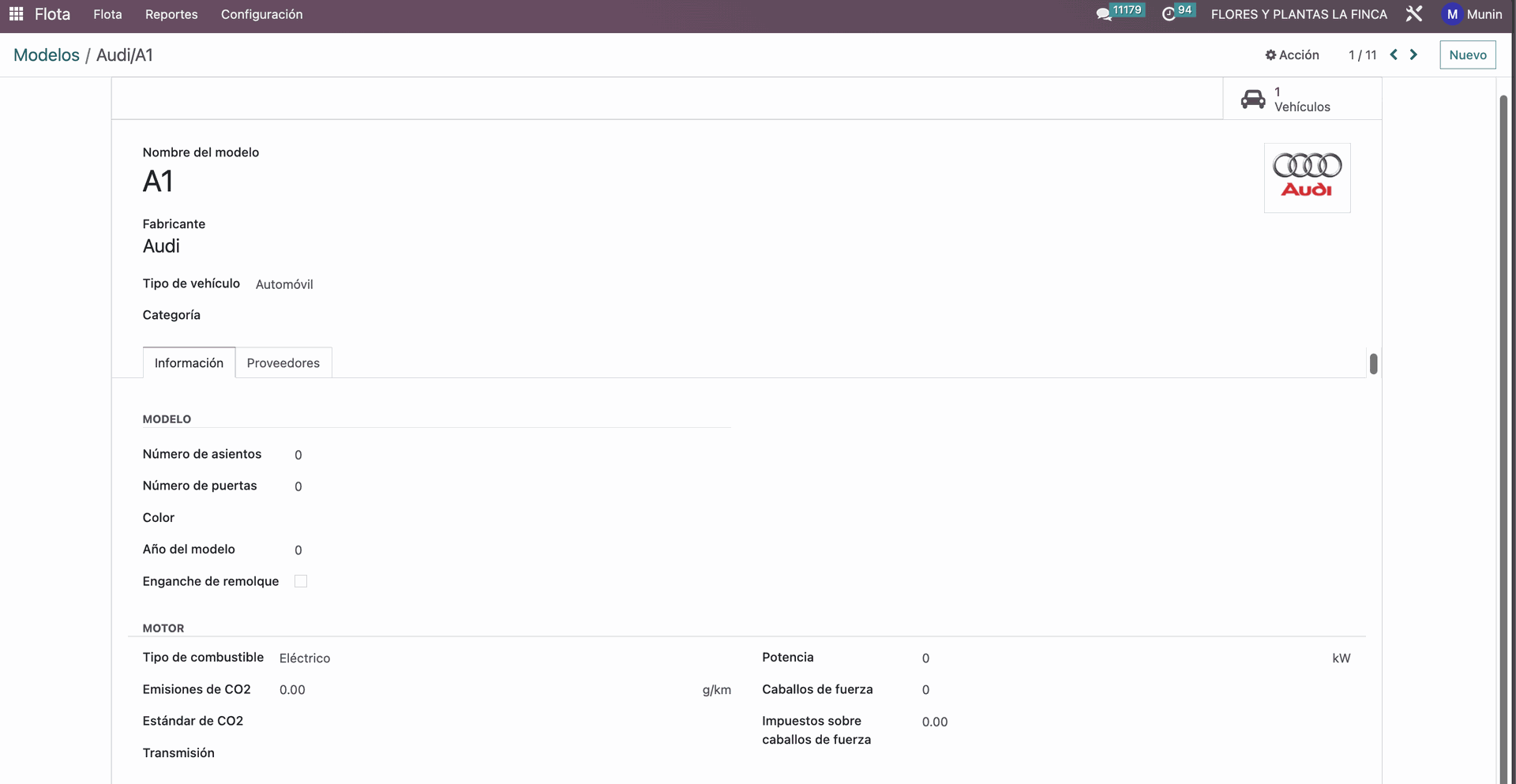Click the Audi logo image
This screenshot has width=1516, height=784.
(1307, 178)
